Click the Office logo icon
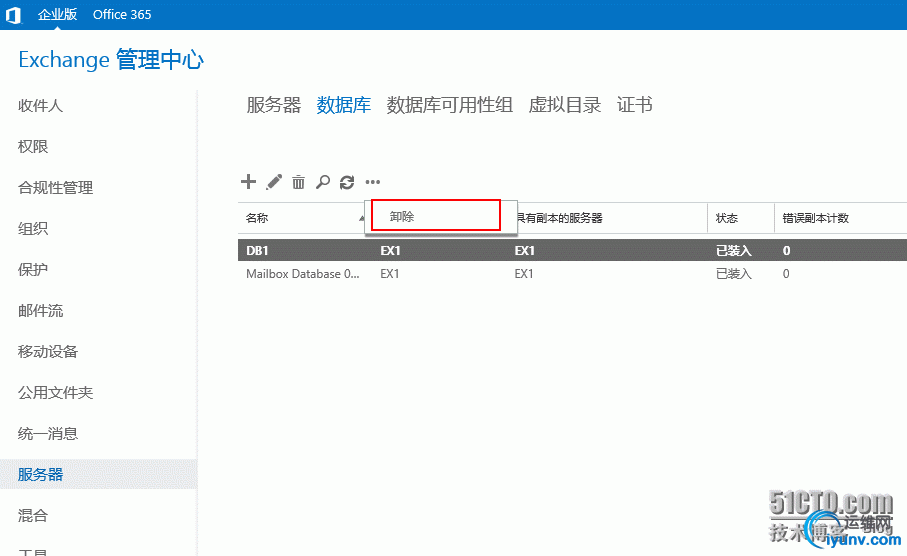This screenshot has height=556, width=907. 13,15
